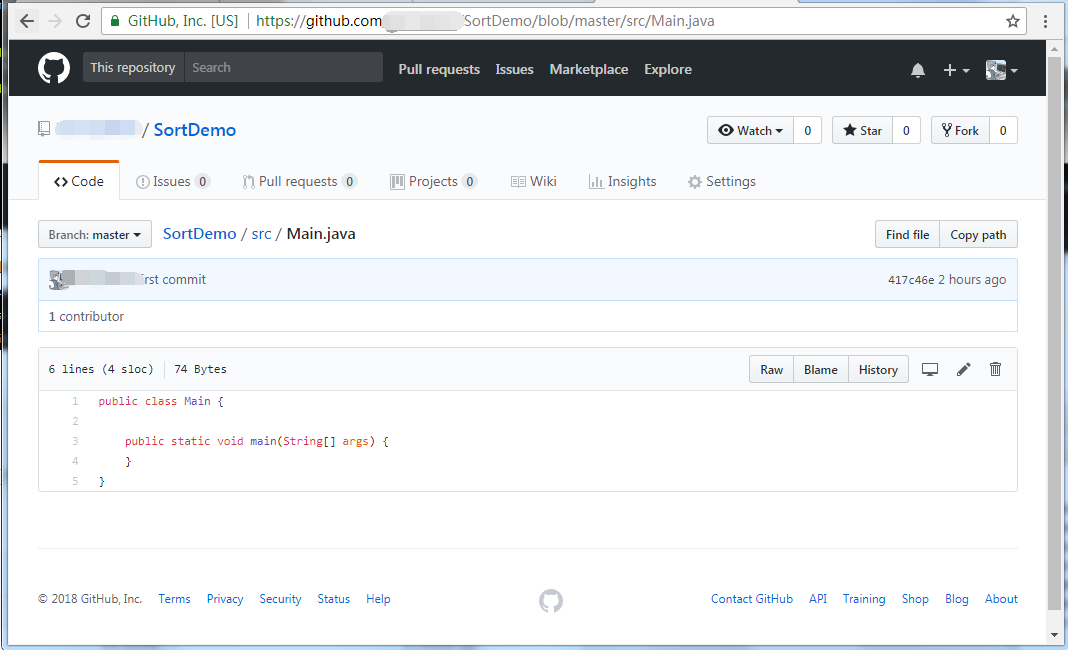Open Status footer link
This screenshot has height=650, width=1068.
pos(334,599)
